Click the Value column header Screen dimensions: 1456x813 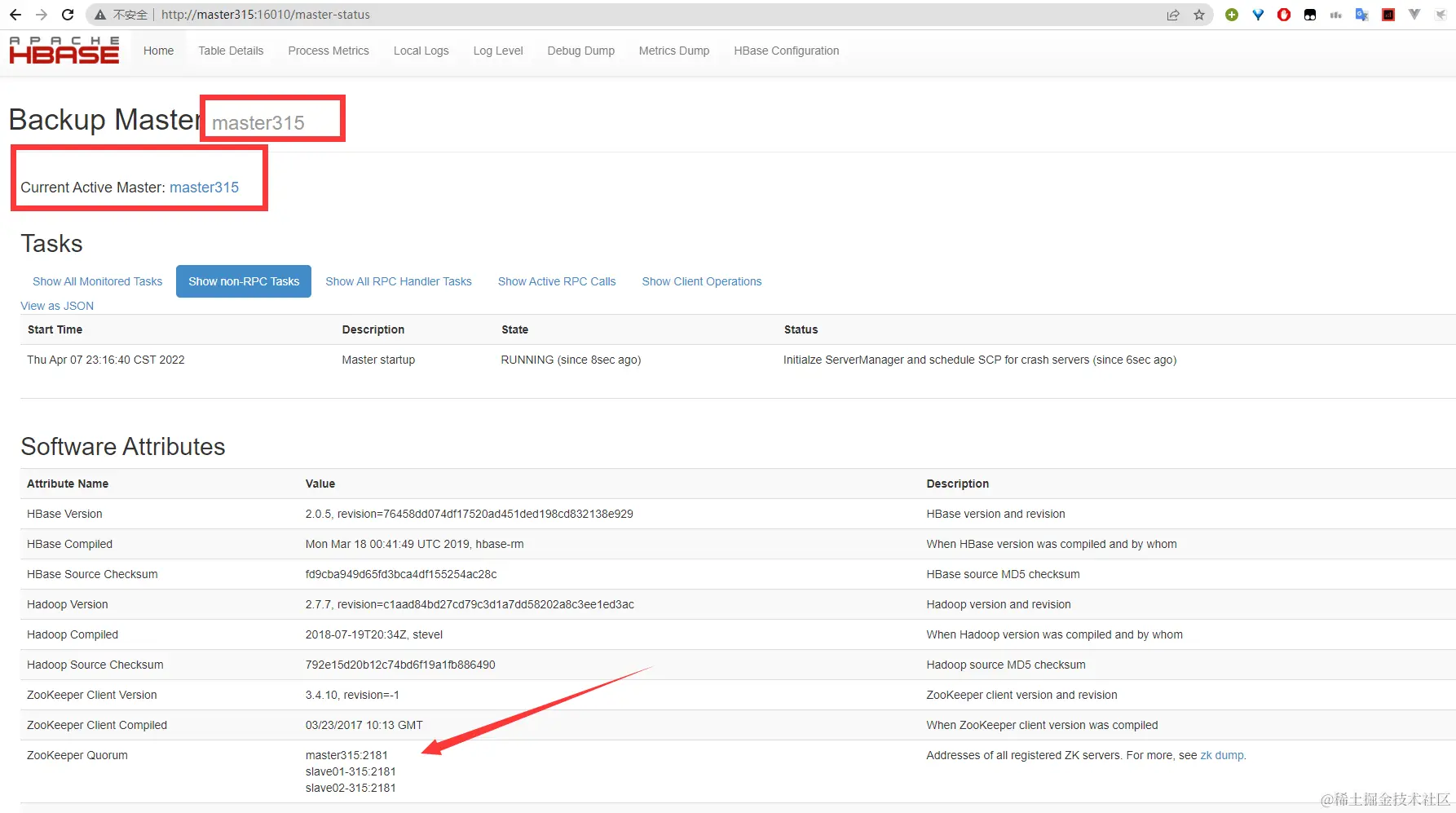[320, 484]
